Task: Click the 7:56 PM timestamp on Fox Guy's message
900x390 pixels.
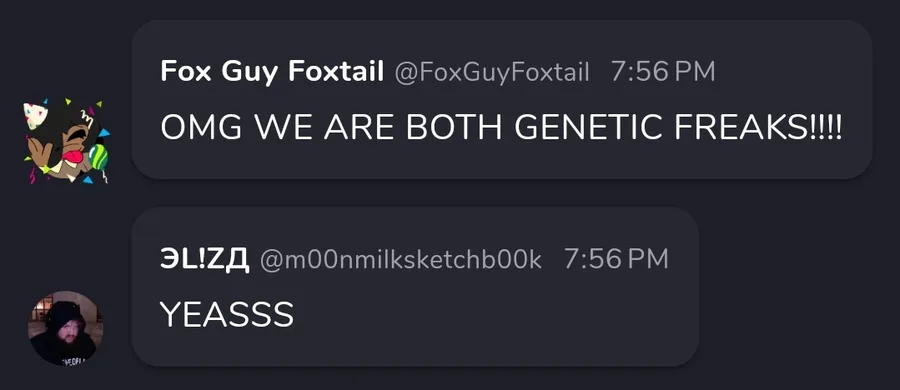Action: coord(663,72)
